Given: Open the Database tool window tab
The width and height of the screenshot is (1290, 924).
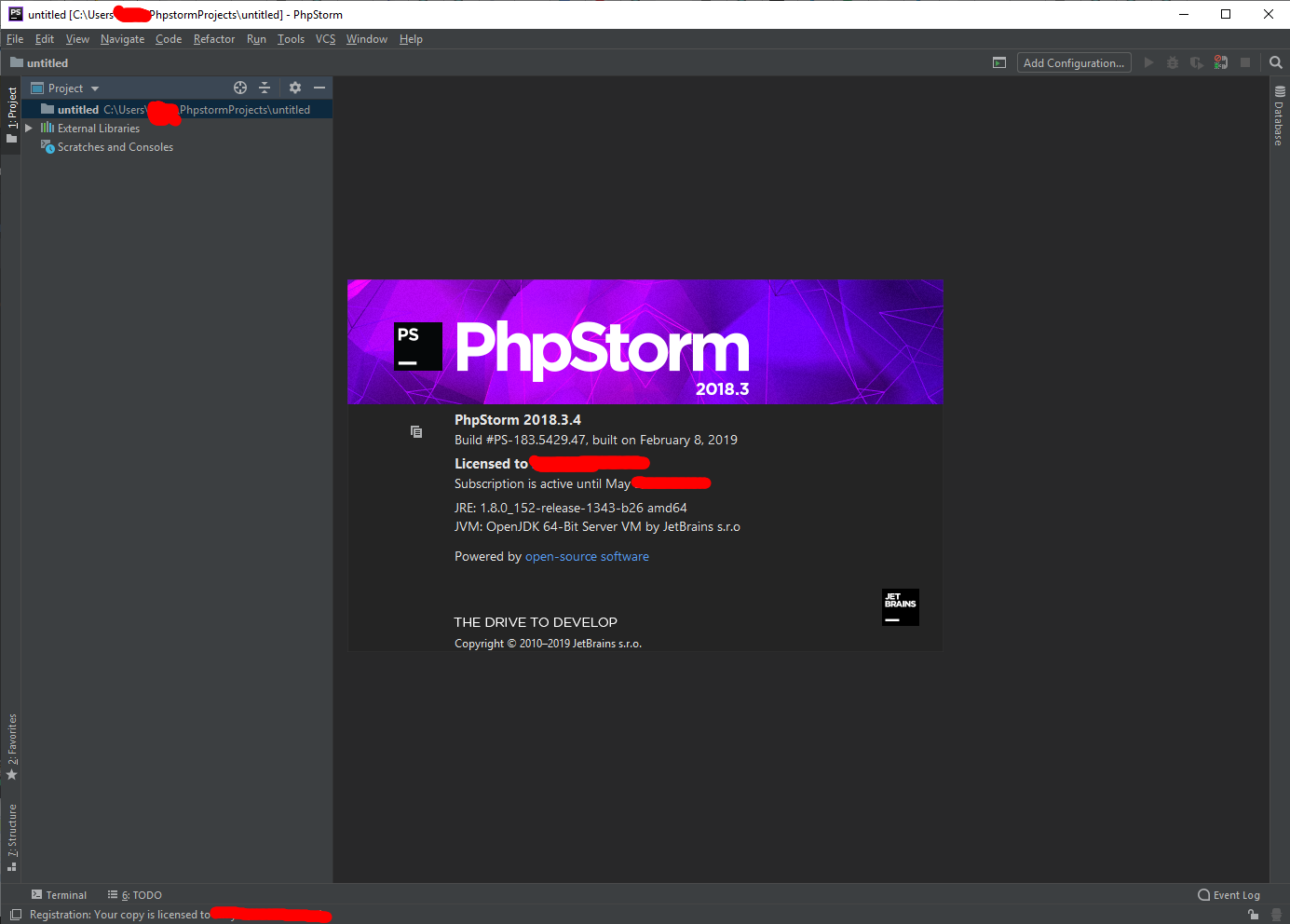Looking at the screenshot, I should [x=1280, y=115].
